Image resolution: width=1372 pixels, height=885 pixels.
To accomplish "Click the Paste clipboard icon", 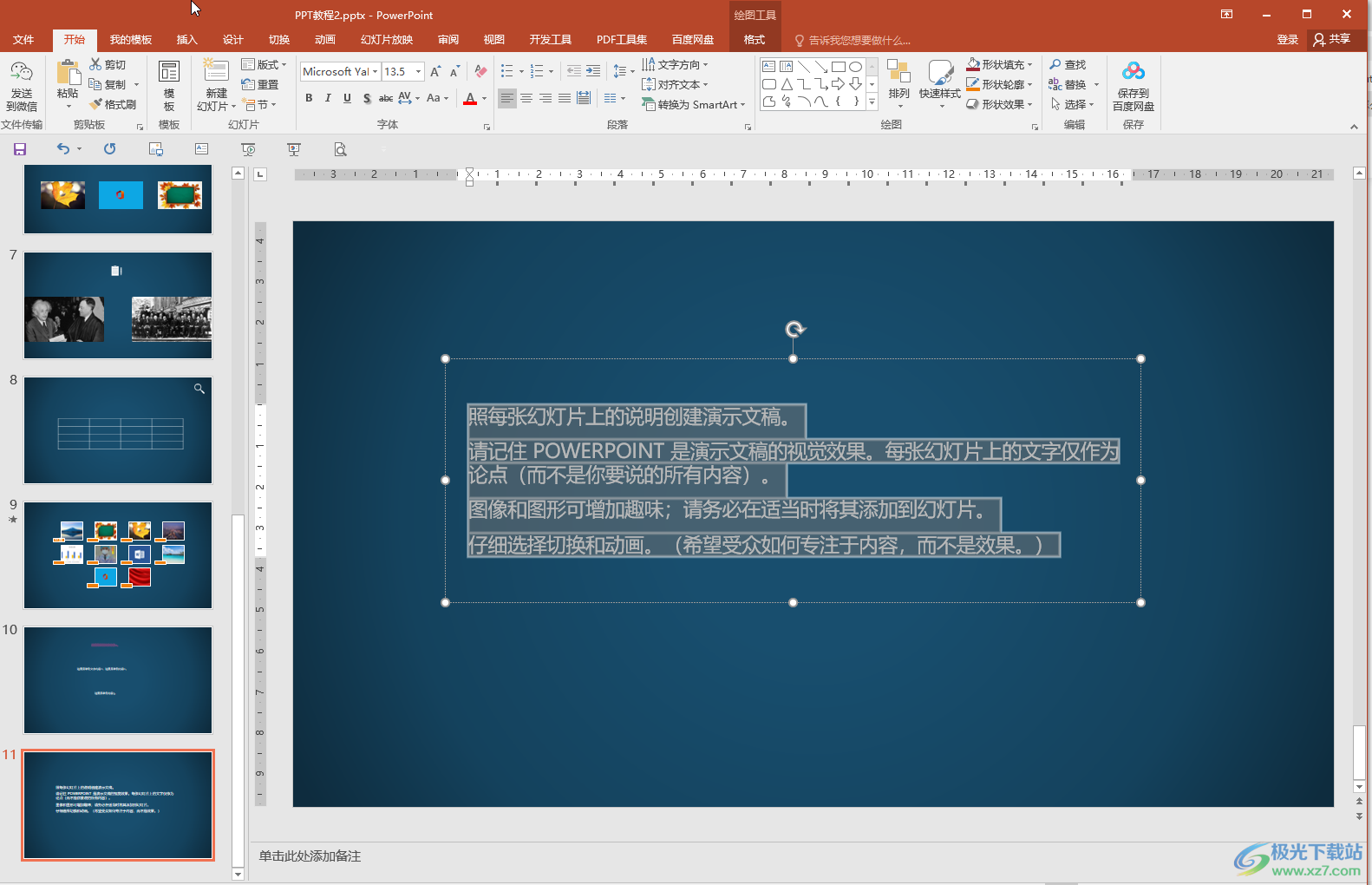I will [68, 73].
